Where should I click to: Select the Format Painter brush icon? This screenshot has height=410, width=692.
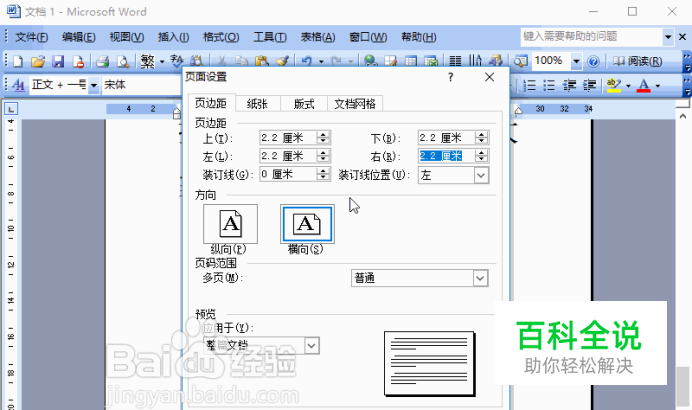coord(282,61)
